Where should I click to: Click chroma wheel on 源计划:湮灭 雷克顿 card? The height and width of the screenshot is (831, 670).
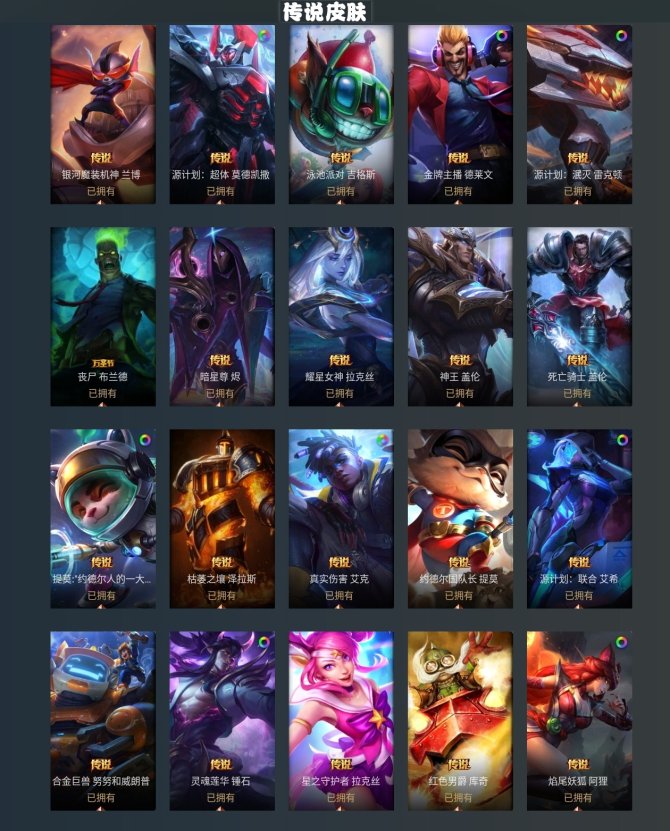point(621,36)
